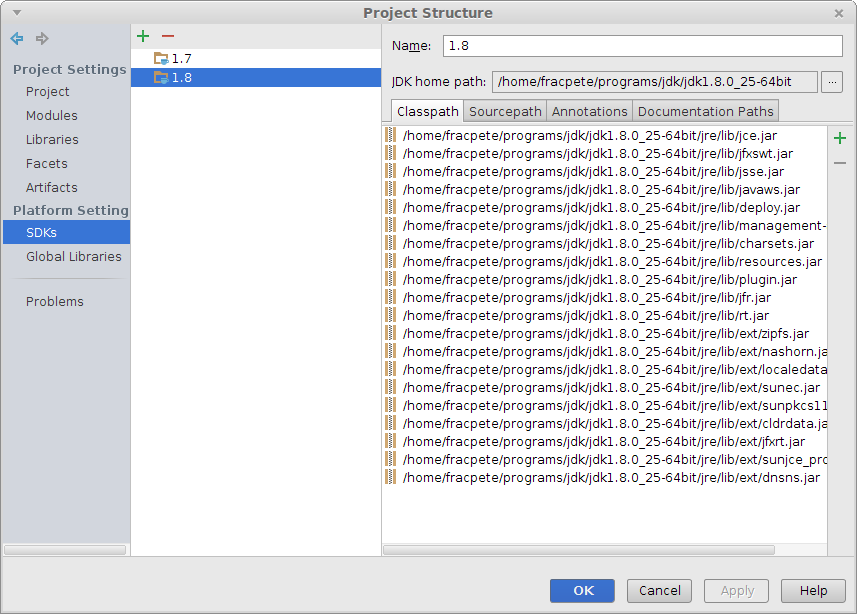The width and height of the screenshot is (857, 614).
Task: Add classpath entry with green plus
Action: (x=840, y=138)
